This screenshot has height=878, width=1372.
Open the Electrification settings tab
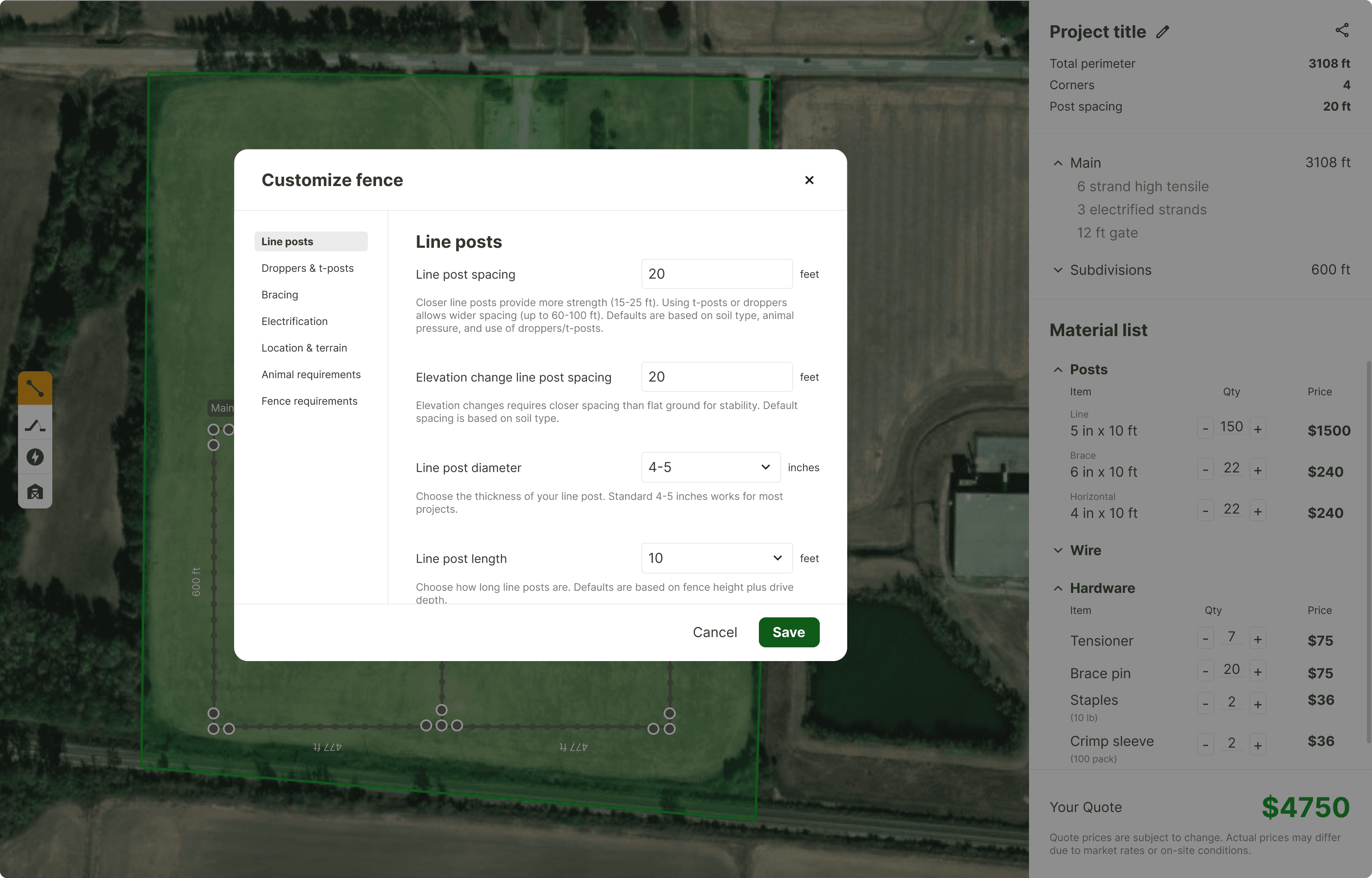click(x=294, y=322)
